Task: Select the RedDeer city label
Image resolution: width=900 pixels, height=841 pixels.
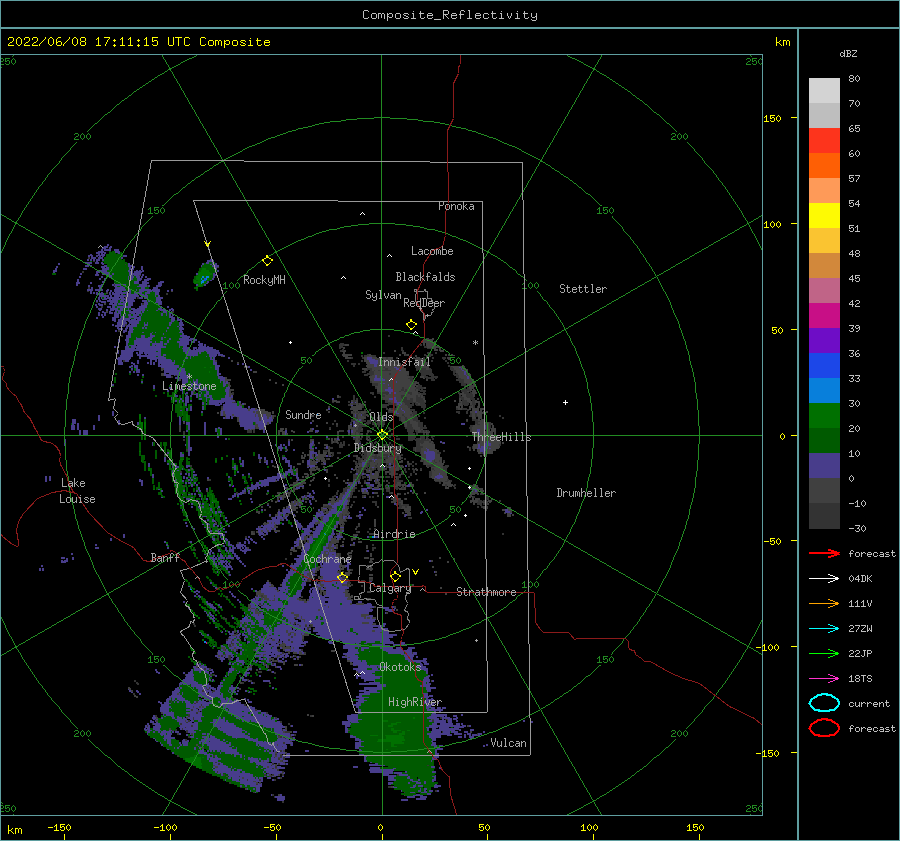Action: click(x=424, y=303)
